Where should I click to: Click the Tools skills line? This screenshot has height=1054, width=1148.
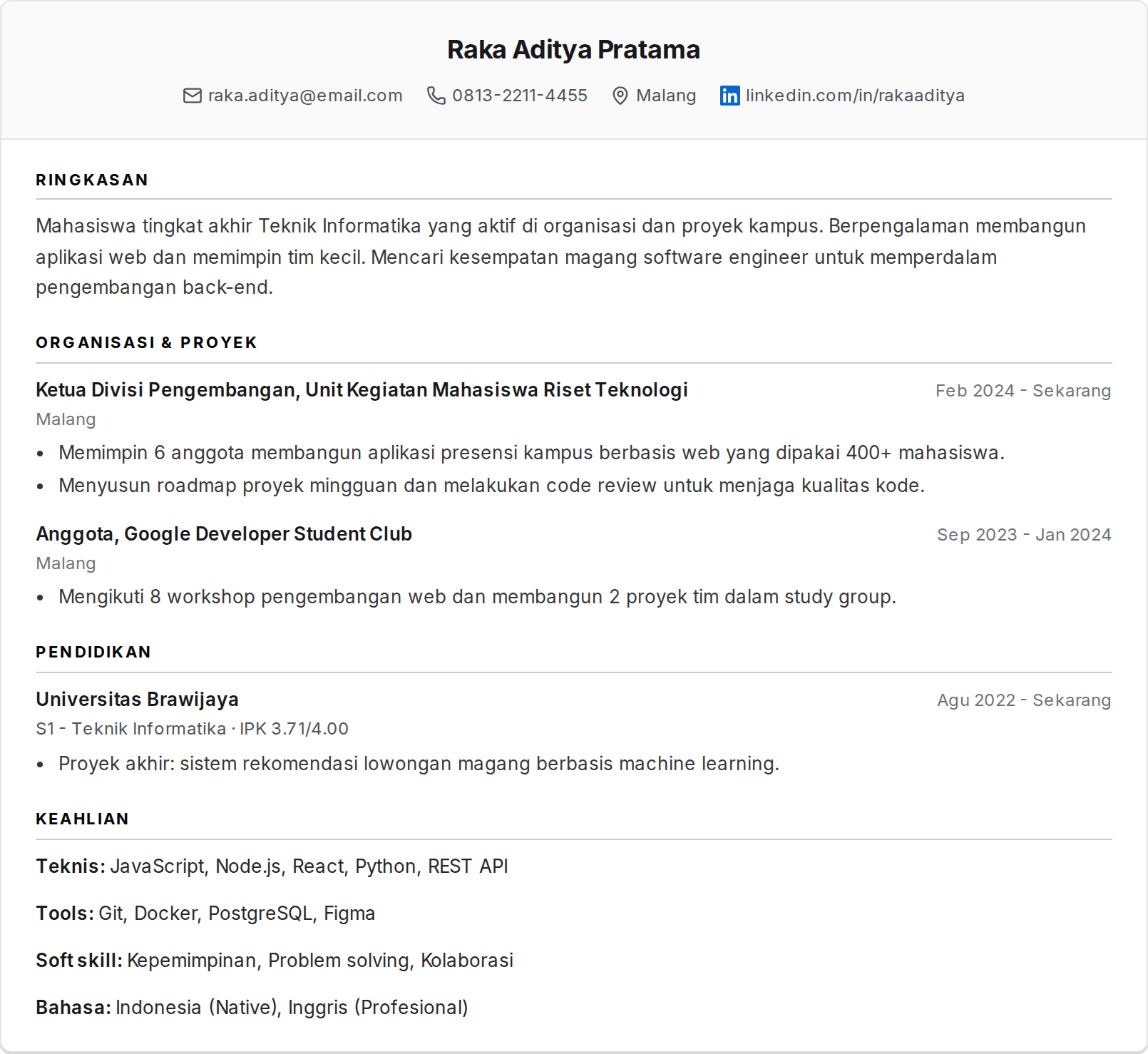[205, 914]
